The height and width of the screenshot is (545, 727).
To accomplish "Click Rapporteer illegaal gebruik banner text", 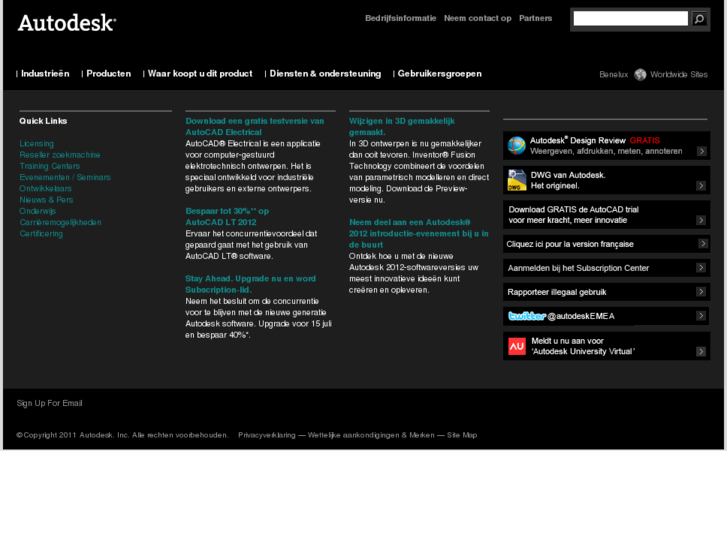I will point(557,292).
